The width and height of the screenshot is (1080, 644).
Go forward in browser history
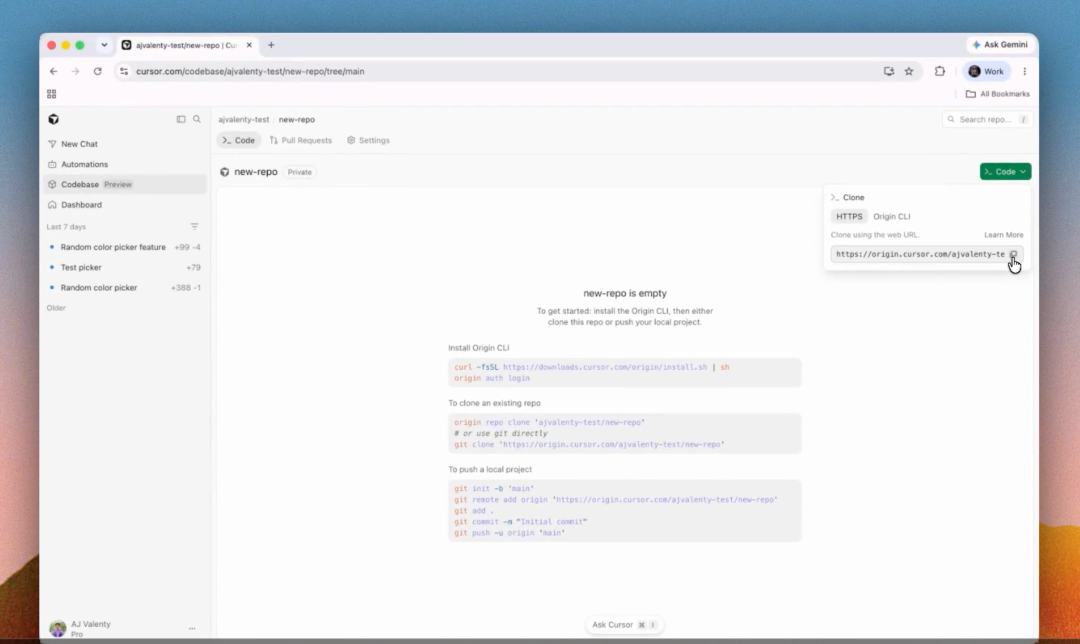click(75, 71)
